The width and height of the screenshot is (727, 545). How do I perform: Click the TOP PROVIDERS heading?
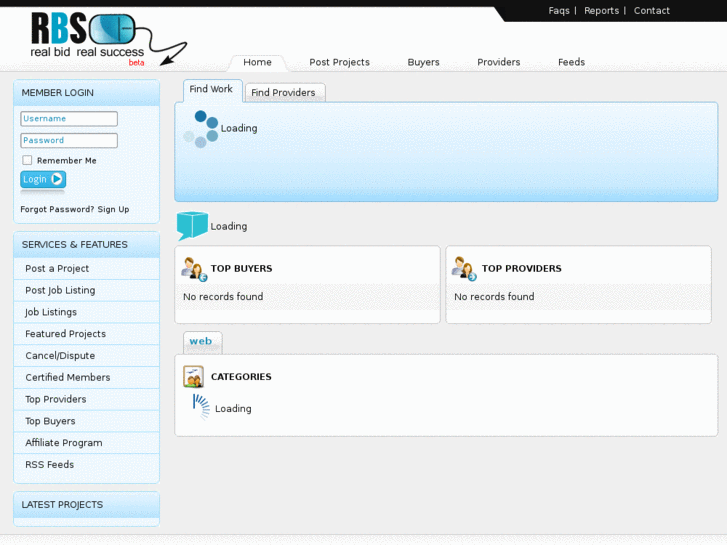(522, 269)
